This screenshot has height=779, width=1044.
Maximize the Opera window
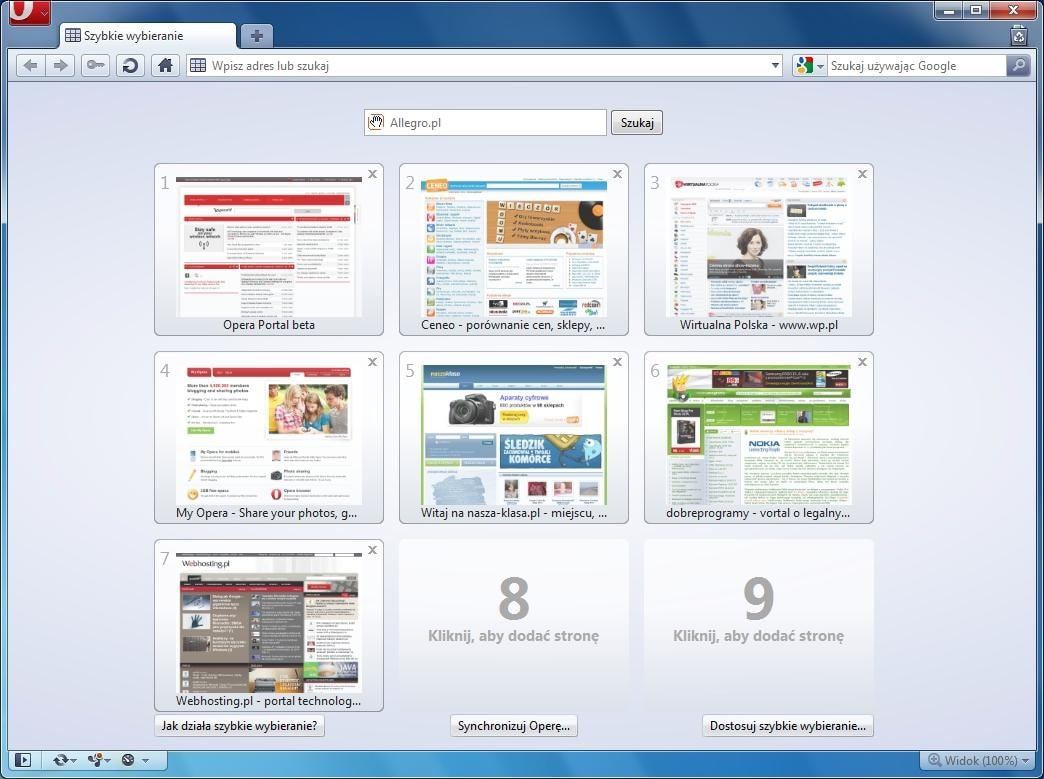pyautogui.click(x=976, y=10)
